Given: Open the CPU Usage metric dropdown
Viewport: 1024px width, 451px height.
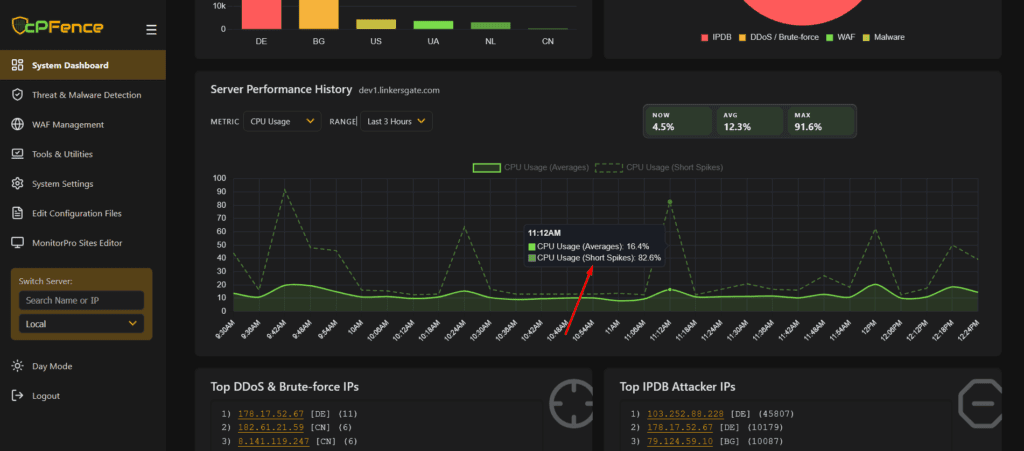Looking at the screenshot, I should [283, 121].
